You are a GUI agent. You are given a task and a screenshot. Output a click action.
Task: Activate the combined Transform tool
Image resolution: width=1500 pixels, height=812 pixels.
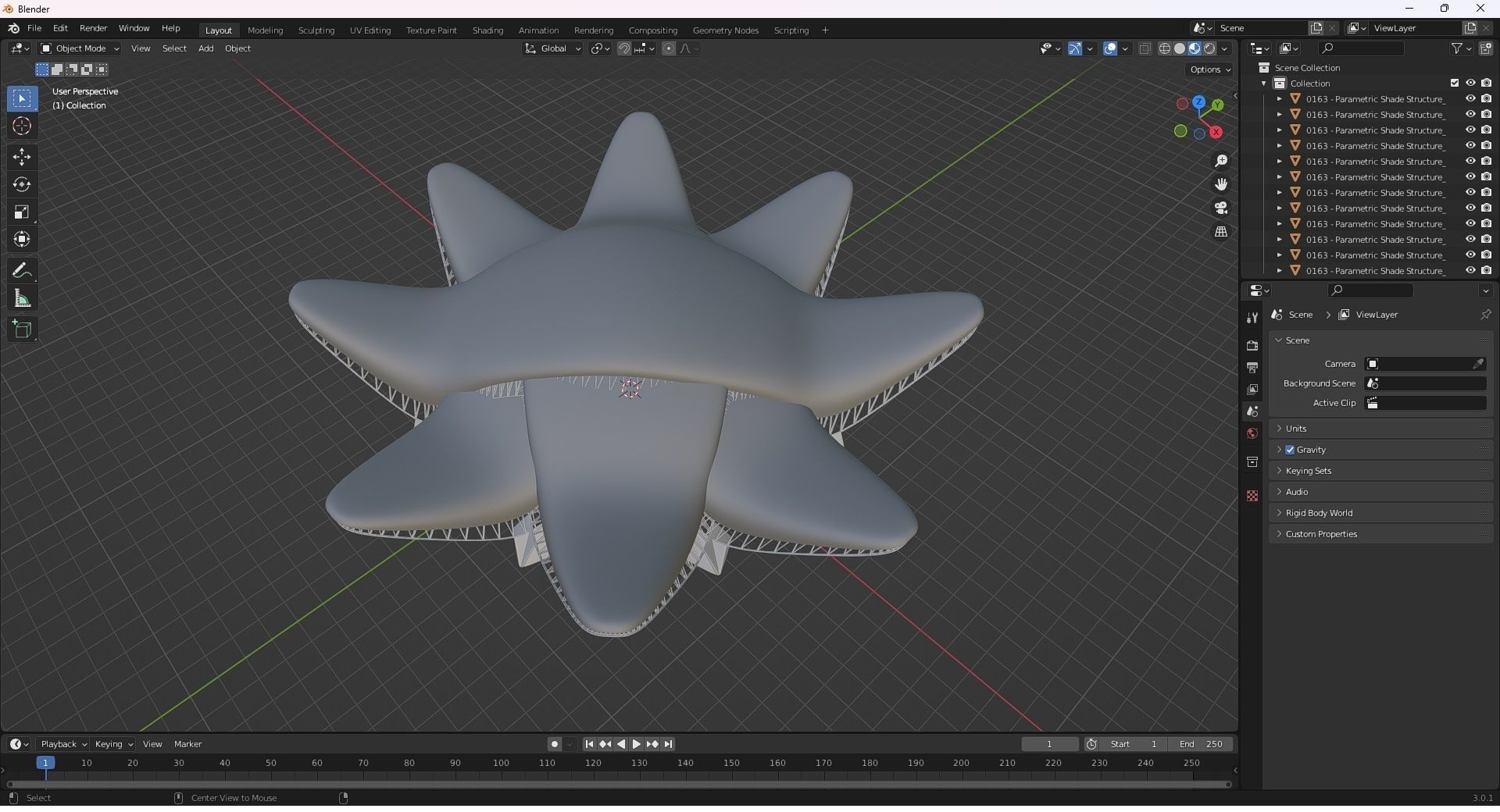pos(22,239)
